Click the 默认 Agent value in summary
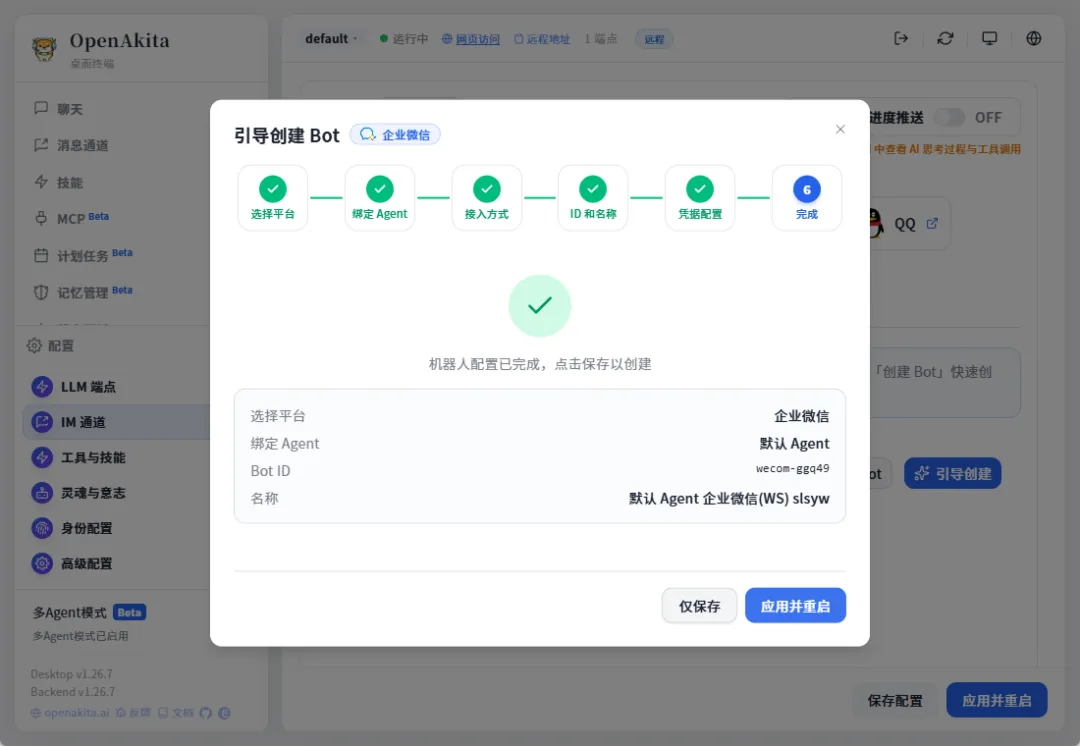The image size is (1080, 746). [794, 444]
